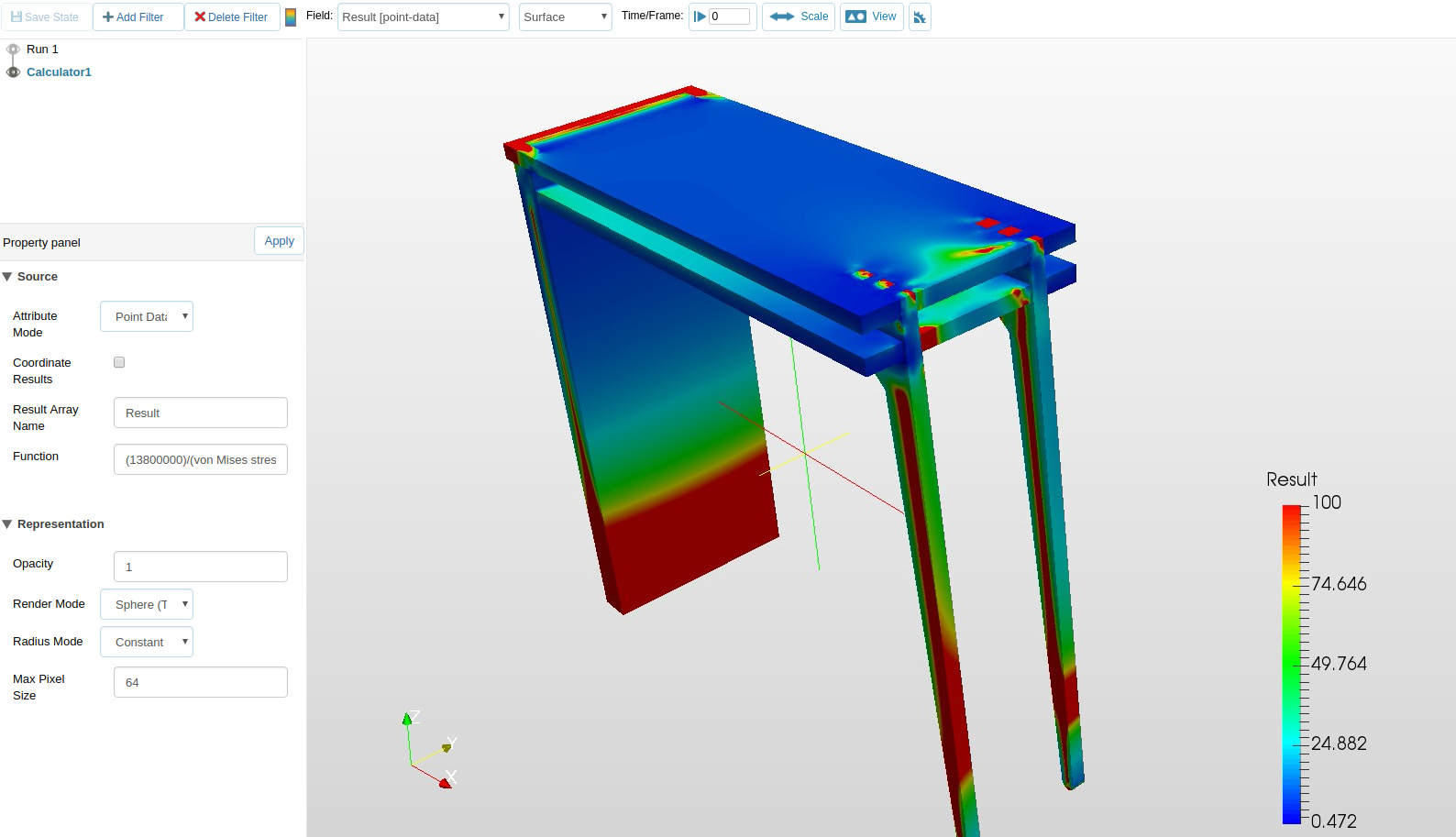Rescale the color range with Scale
The height and width of the screenshot is (837, 1456).
799,17
